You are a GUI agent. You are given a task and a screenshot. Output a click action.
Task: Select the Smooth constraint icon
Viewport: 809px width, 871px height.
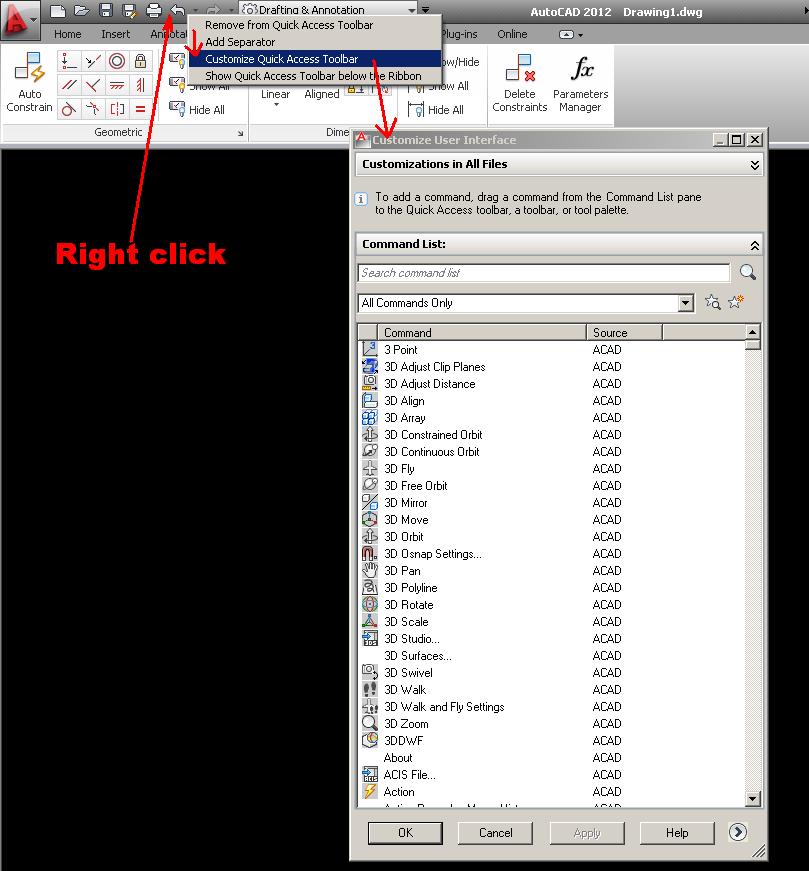pos(93,109)
